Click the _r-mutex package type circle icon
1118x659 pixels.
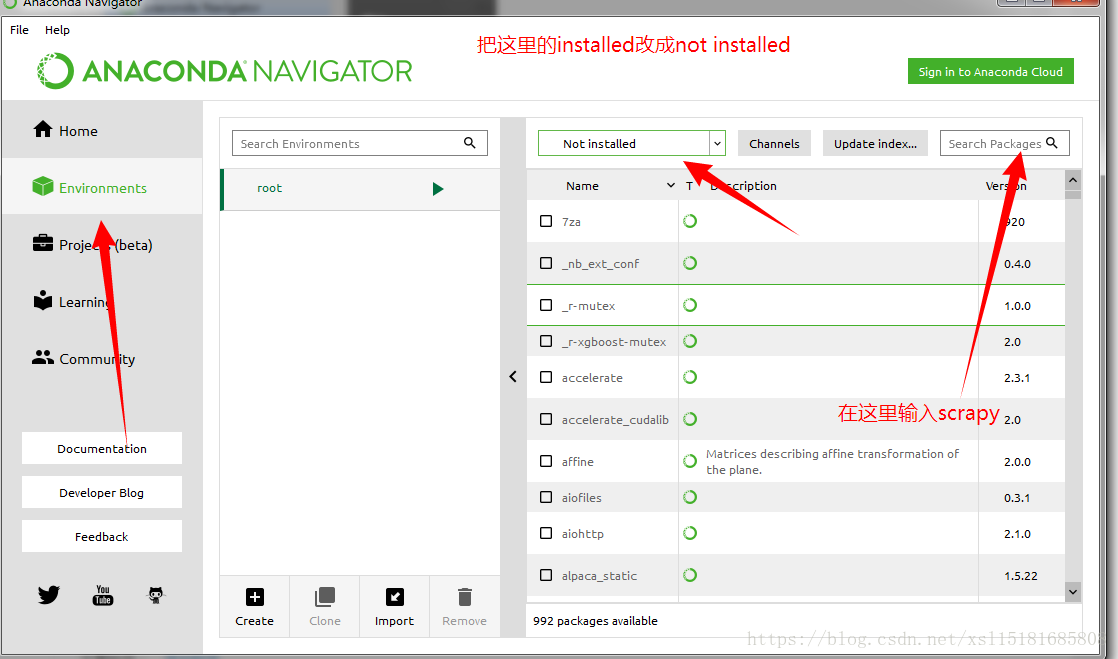[689, 305]
